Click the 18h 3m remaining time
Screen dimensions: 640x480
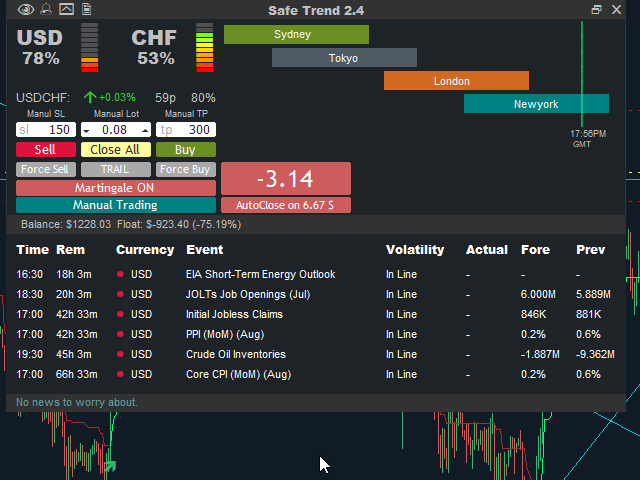pos(74,274)
